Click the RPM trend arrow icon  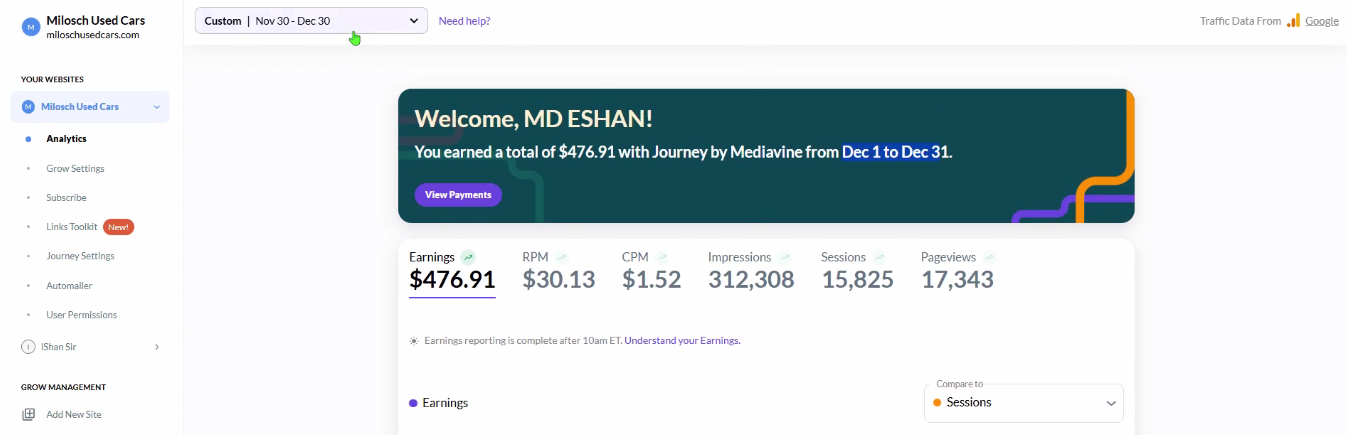coord(561,257)
